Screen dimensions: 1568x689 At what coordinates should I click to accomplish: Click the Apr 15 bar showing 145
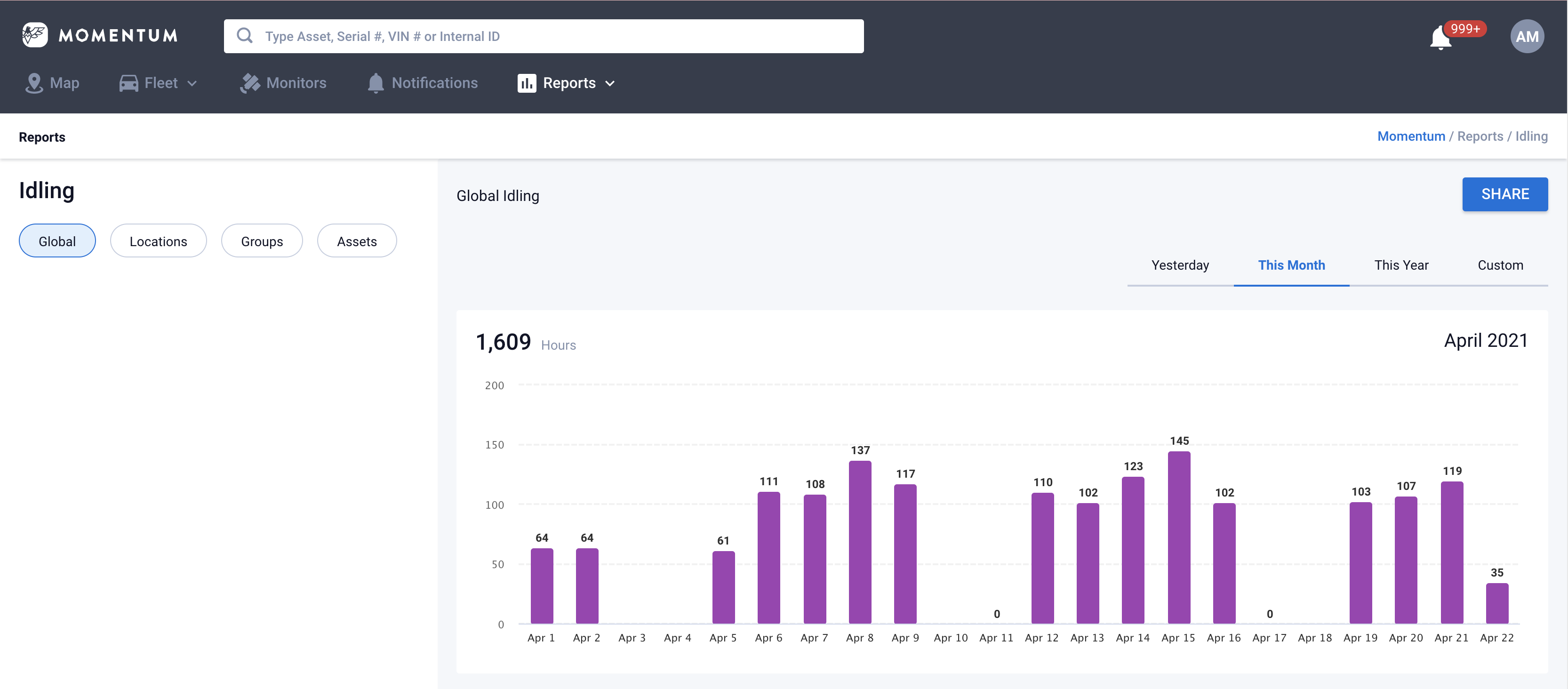tap(1178, 537)
